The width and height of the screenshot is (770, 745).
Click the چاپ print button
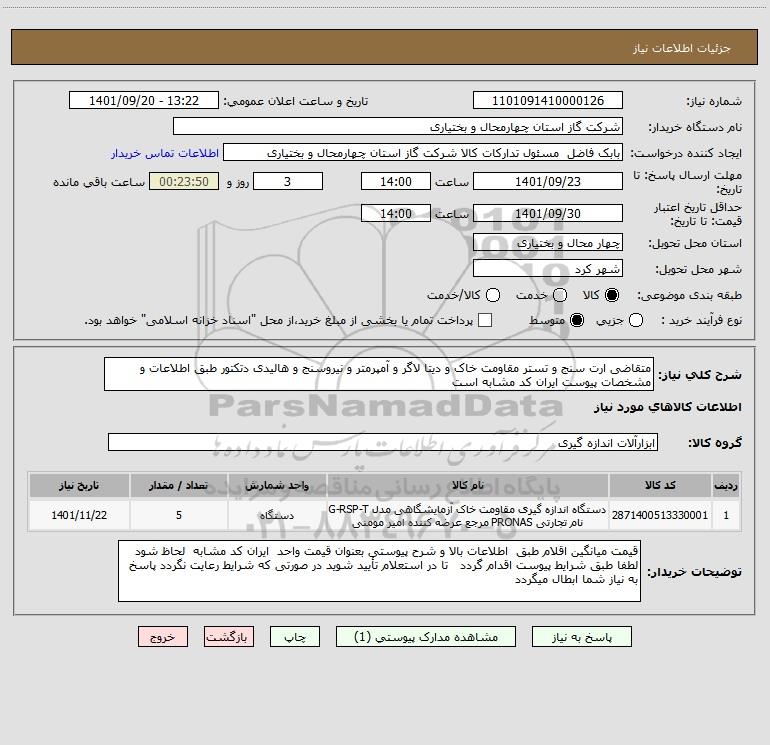(x=295, y=637)
